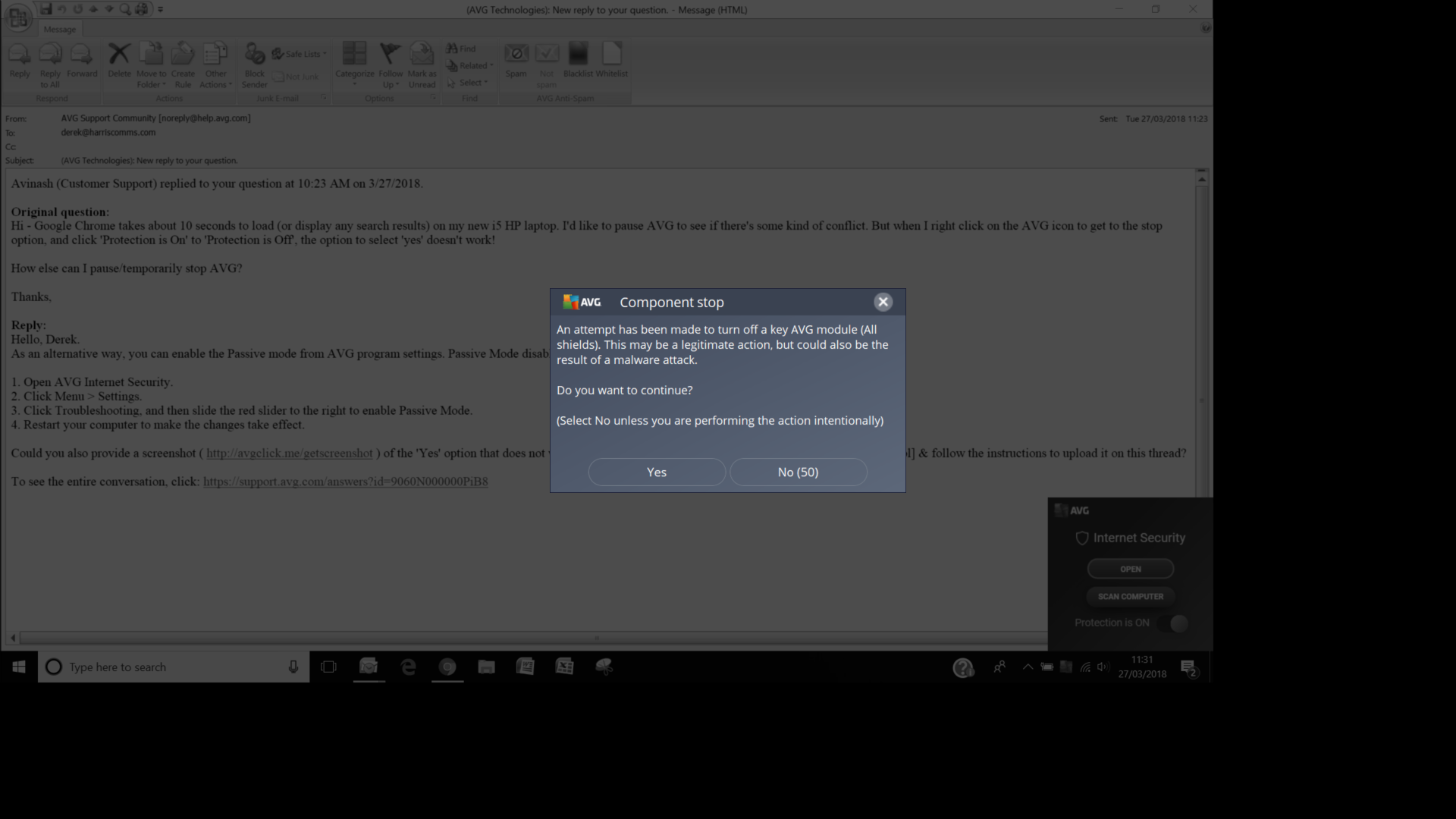Mark the message as Unread

click(422, 65)
